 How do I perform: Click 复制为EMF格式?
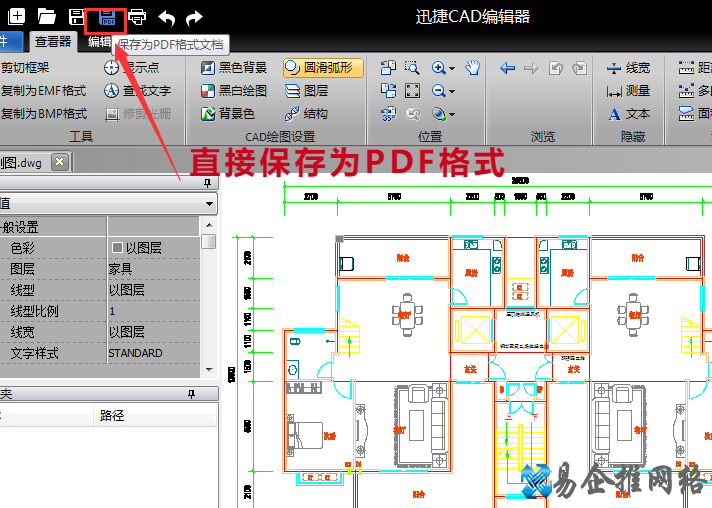[43, 91]
